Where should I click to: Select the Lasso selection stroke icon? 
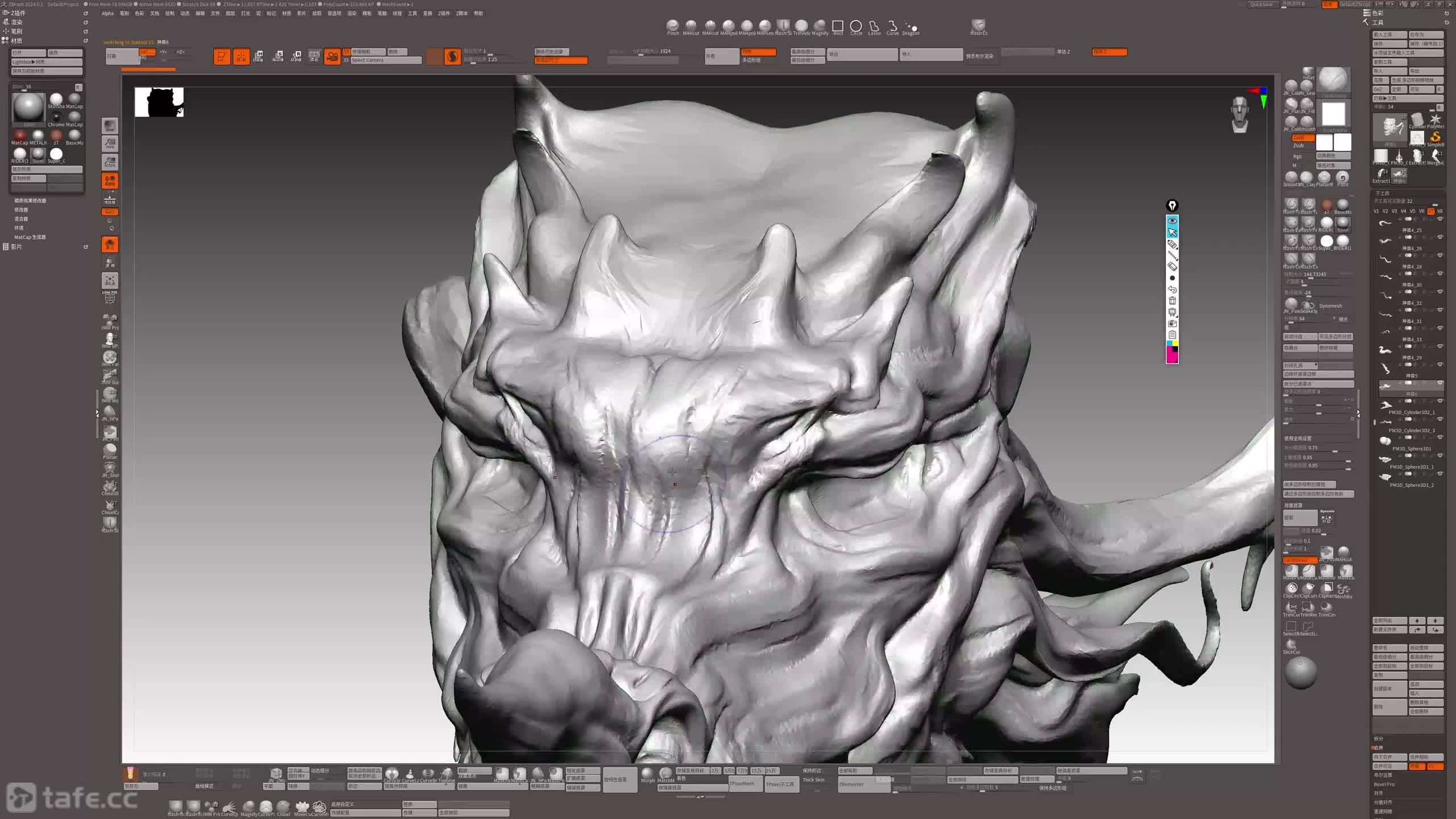(x=874, y=26)
